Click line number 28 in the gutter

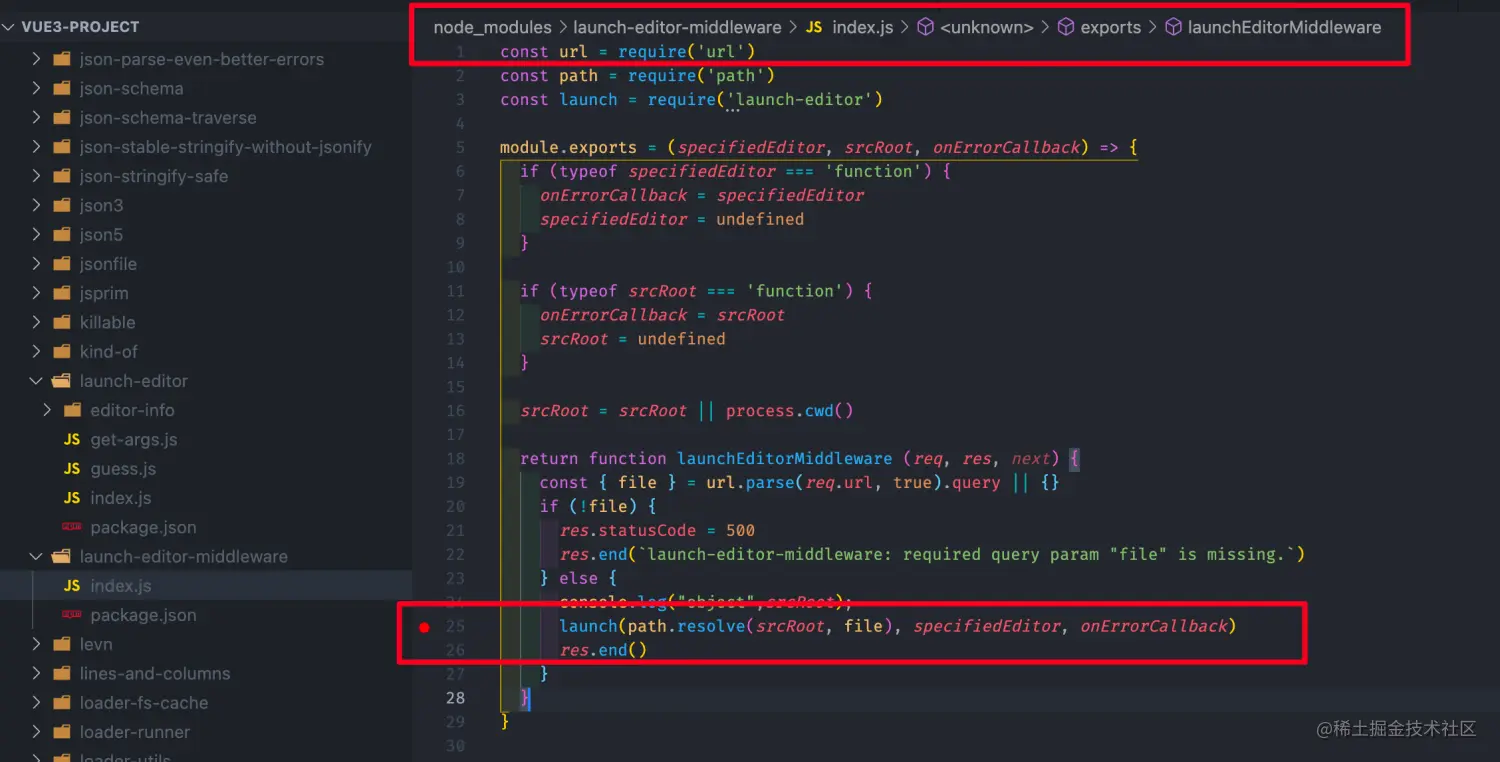click(455, 698)
